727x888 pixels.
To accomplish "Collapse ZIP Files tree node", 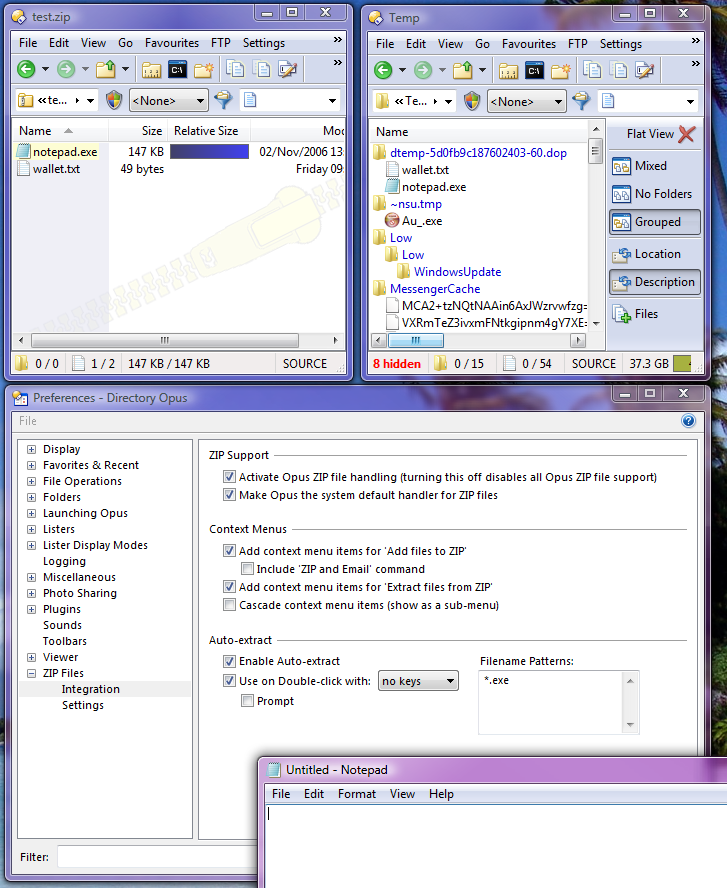I will [x=32, y=673].
